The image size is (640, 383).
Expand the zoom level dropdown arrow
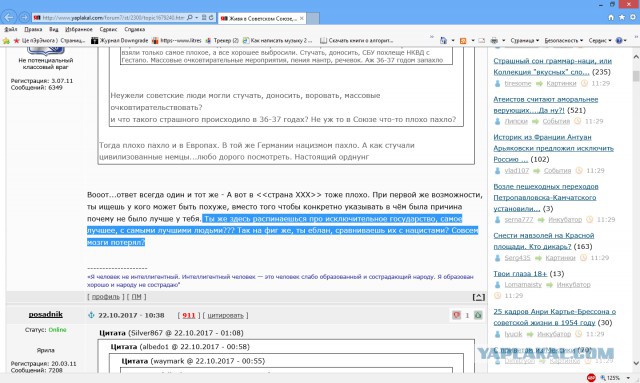click(628, 378)
